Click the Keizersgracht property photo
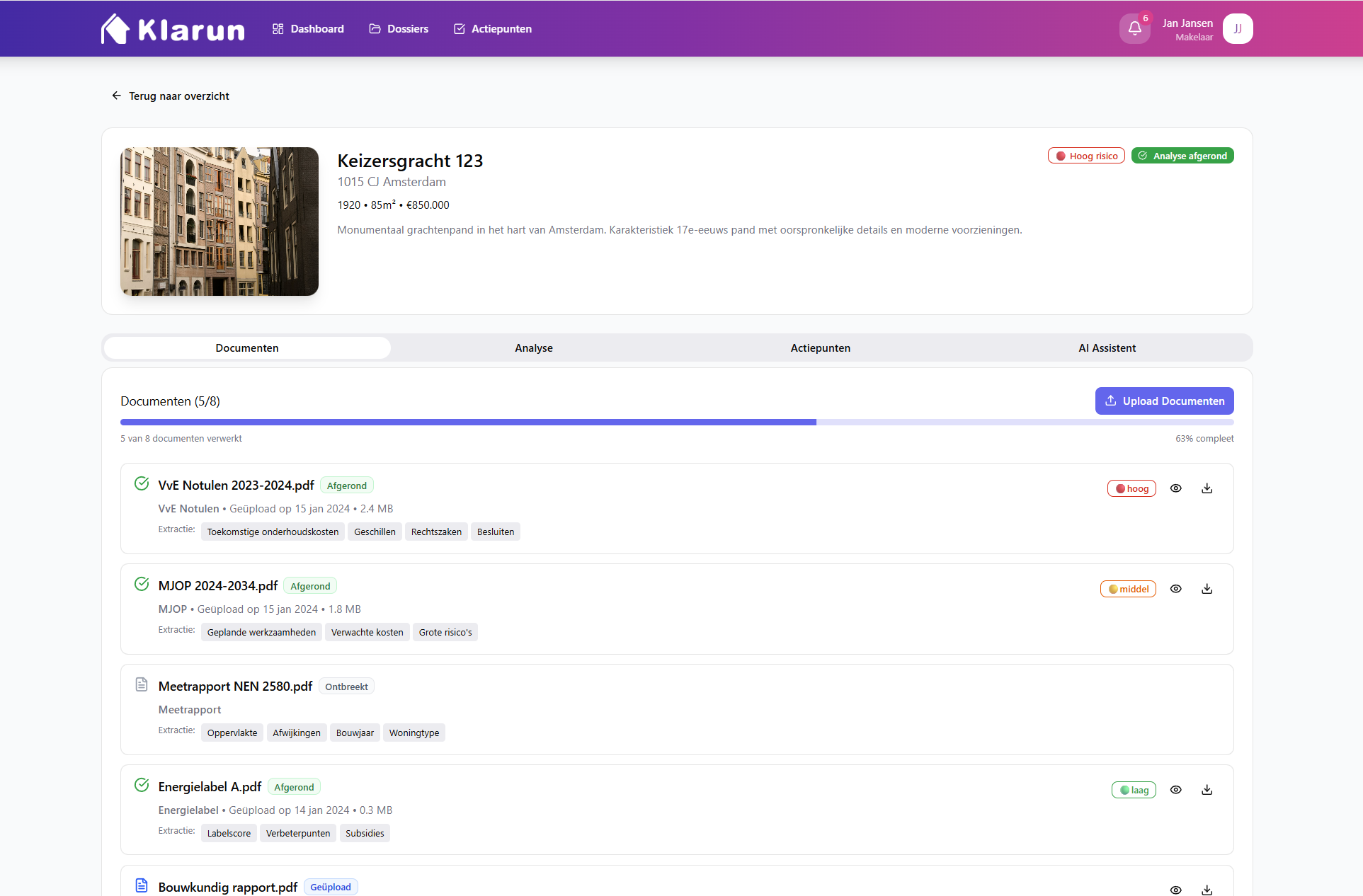The height and width of the screenshot is (896, 1363). 219,222
